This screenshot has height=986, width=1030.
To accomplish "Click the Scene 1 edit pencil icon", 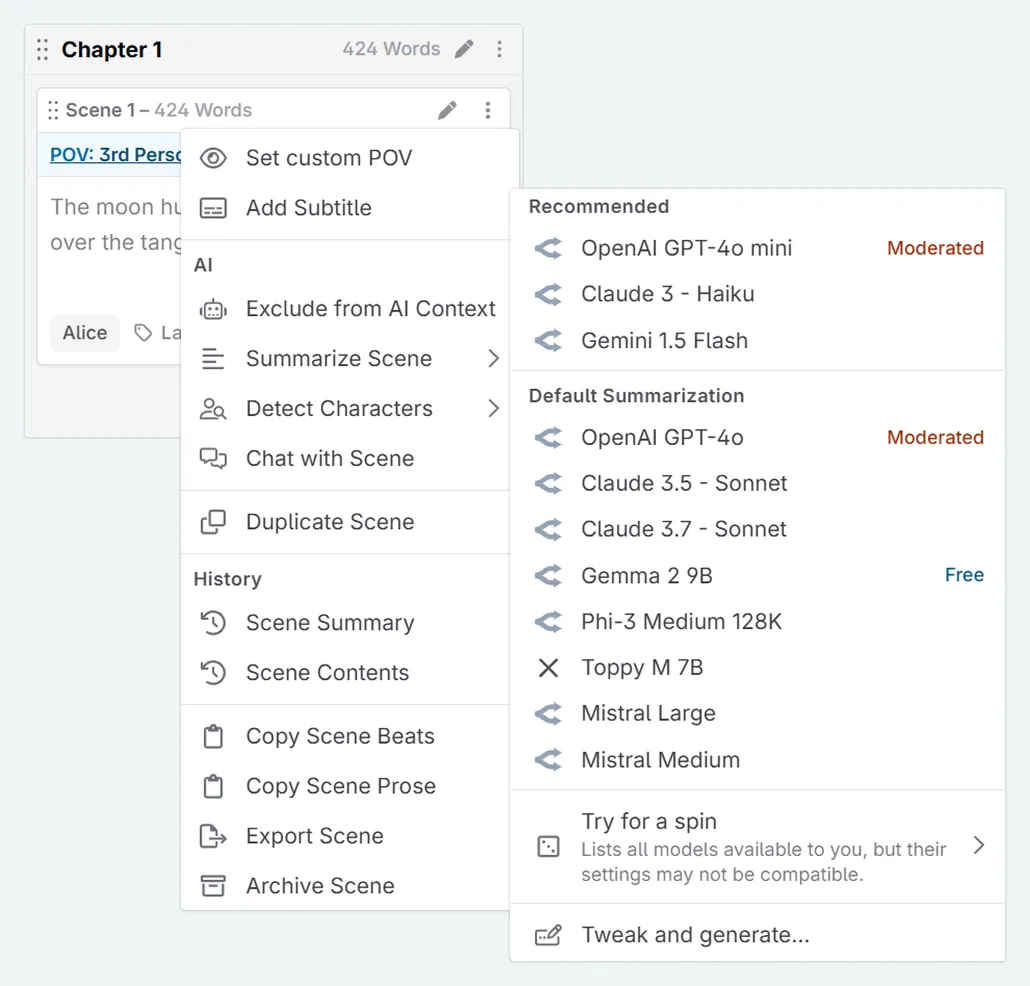I will coord(448,110).
